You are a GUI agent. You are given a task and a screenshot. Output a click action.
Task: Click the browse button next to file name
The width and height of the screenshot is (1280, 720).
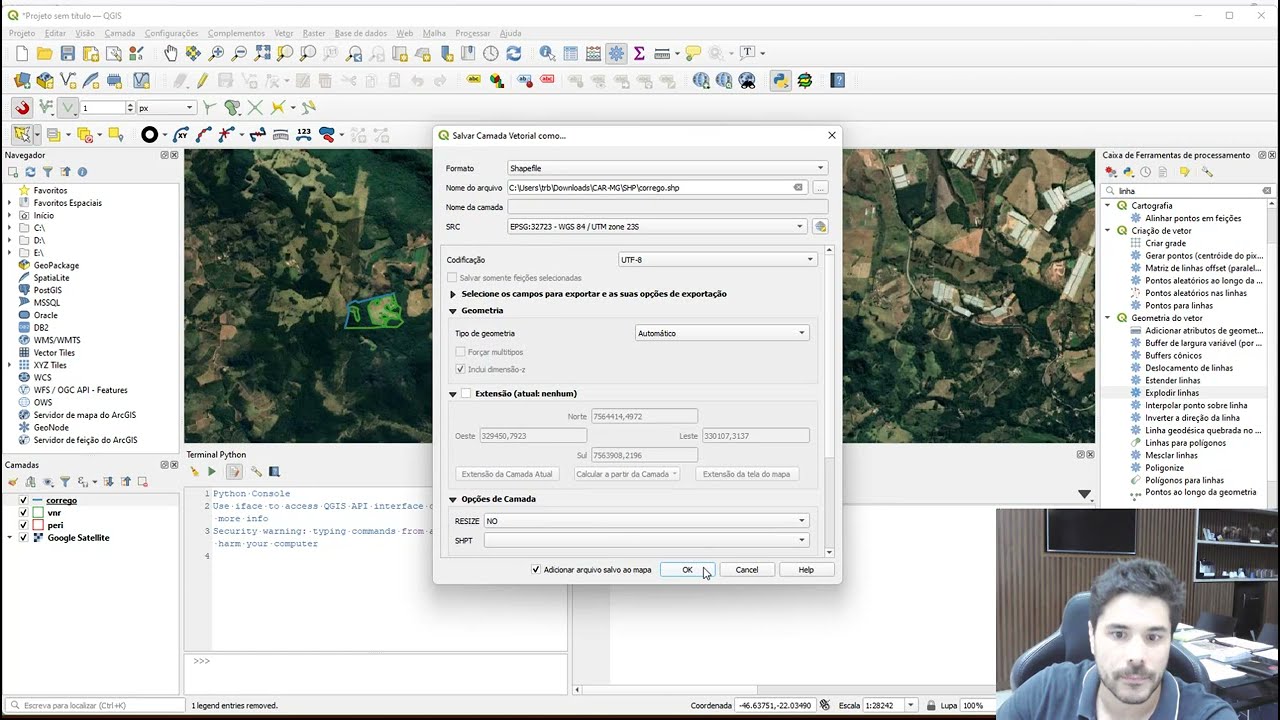tap(820, 188)
